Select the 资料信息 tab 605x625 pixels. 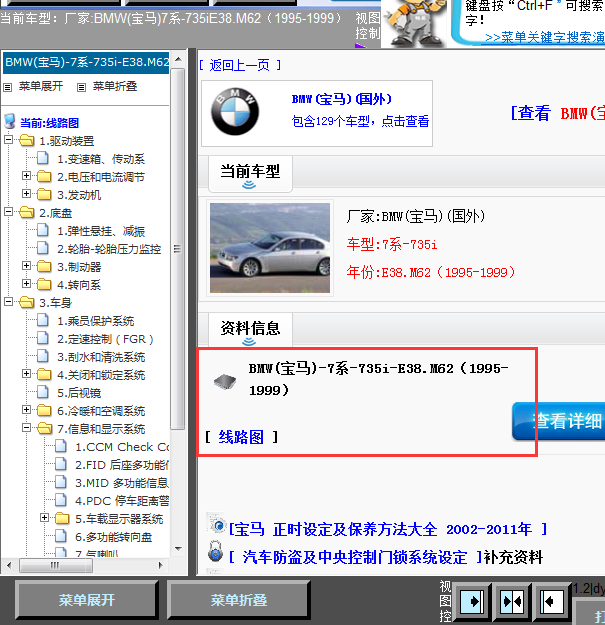tap(250, 330)
